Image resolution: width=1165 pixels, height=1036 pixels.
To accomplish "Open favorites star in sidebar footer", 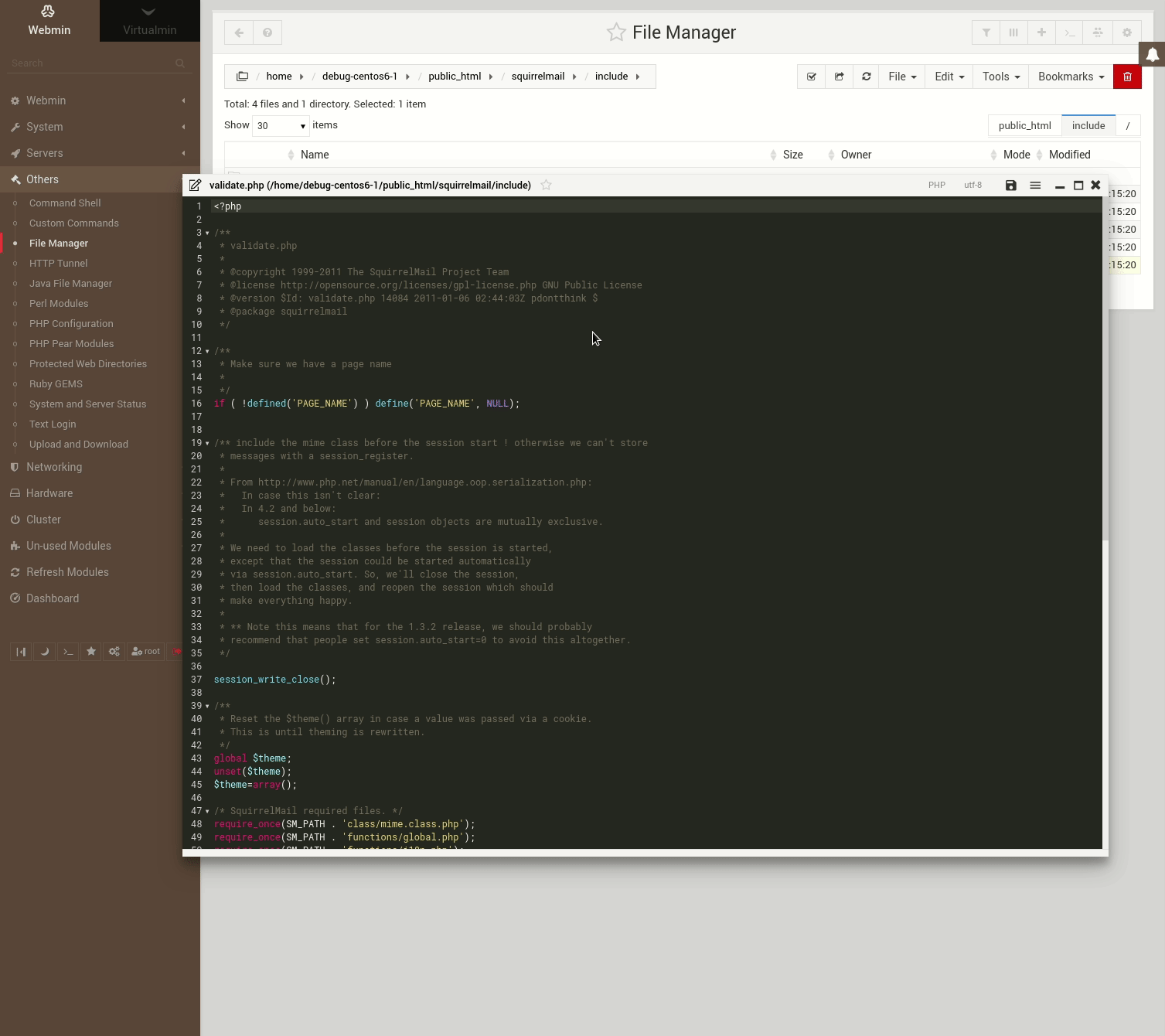I will (x=91, y=652).
